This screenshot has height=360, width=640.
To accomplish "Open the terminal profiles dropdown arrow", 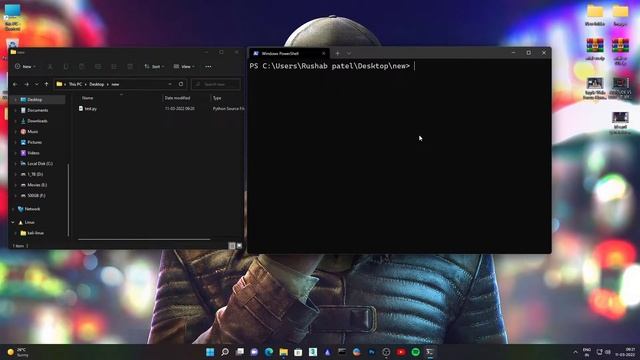I will (x=349, y=53).
